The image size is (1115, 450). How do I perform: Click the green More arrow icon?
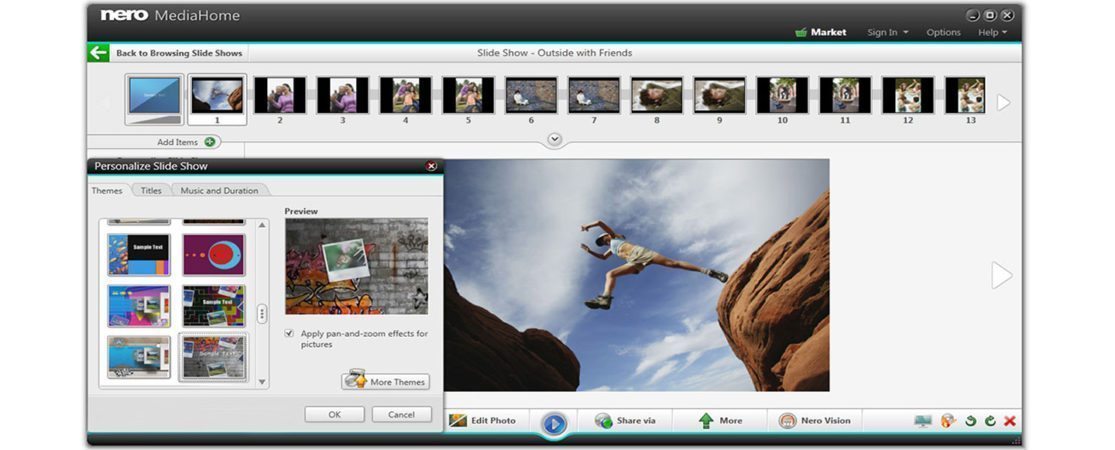coord(706,421)
